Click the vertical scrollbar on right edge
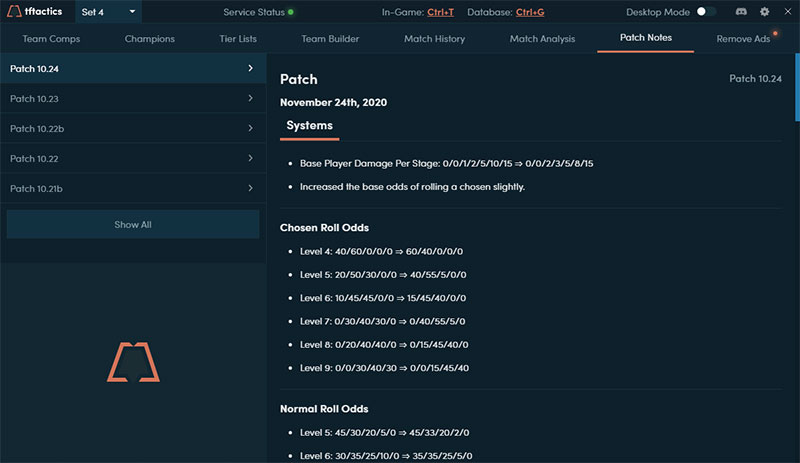This screenshot has height=463, width=800. pyautogui.click(x=796, y=90)
